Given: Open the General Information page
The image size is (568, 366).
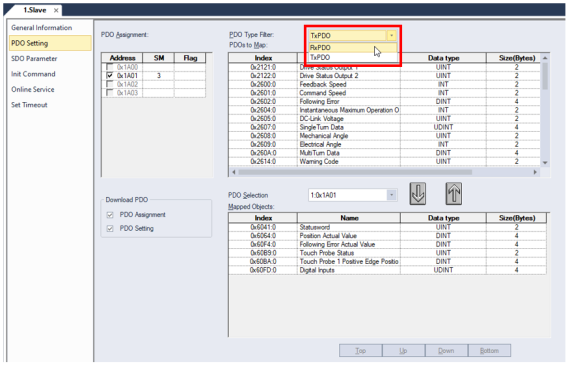Looking at the screenshot, I should [x=41, y=28].
